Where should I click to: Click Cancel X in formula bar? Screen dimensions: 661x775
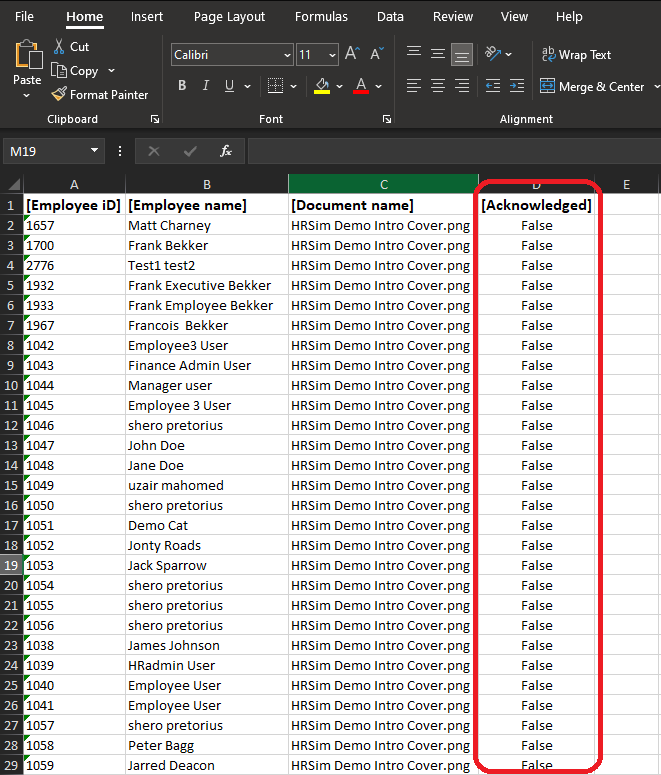(154, 151)
